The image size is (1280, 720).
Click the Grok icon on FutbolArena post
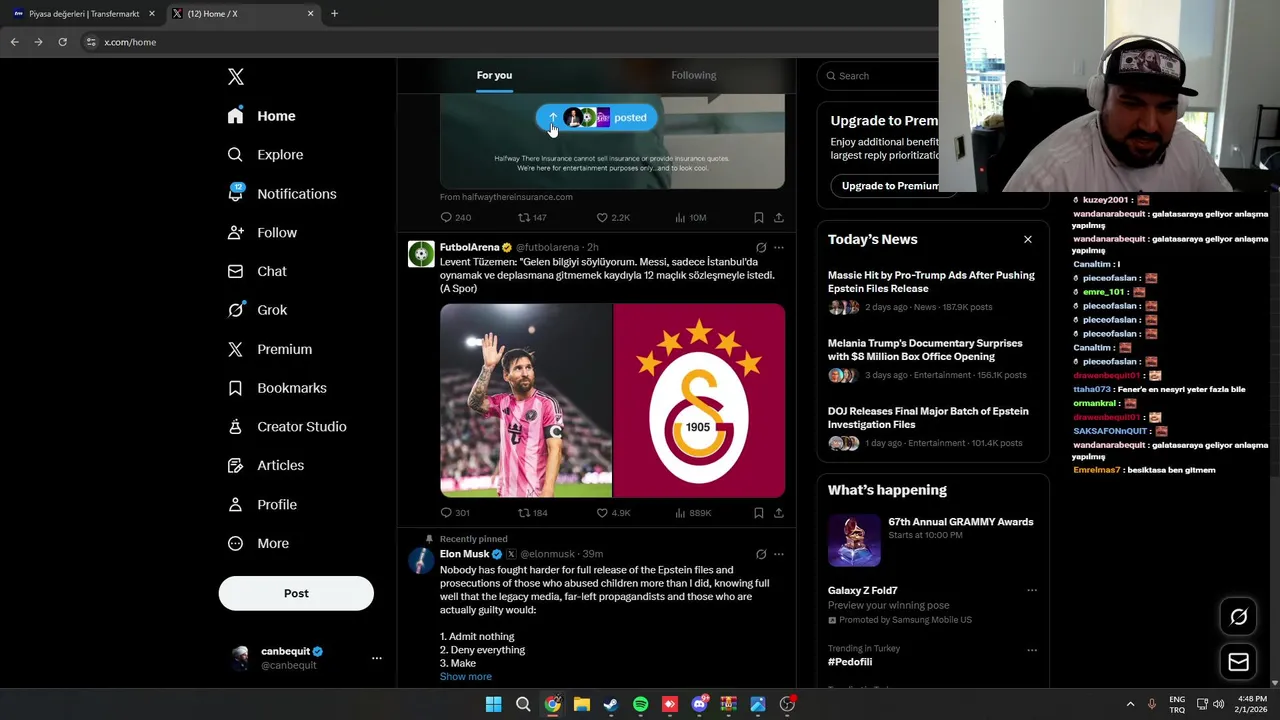pyautogui.click(x=761, y=247)
